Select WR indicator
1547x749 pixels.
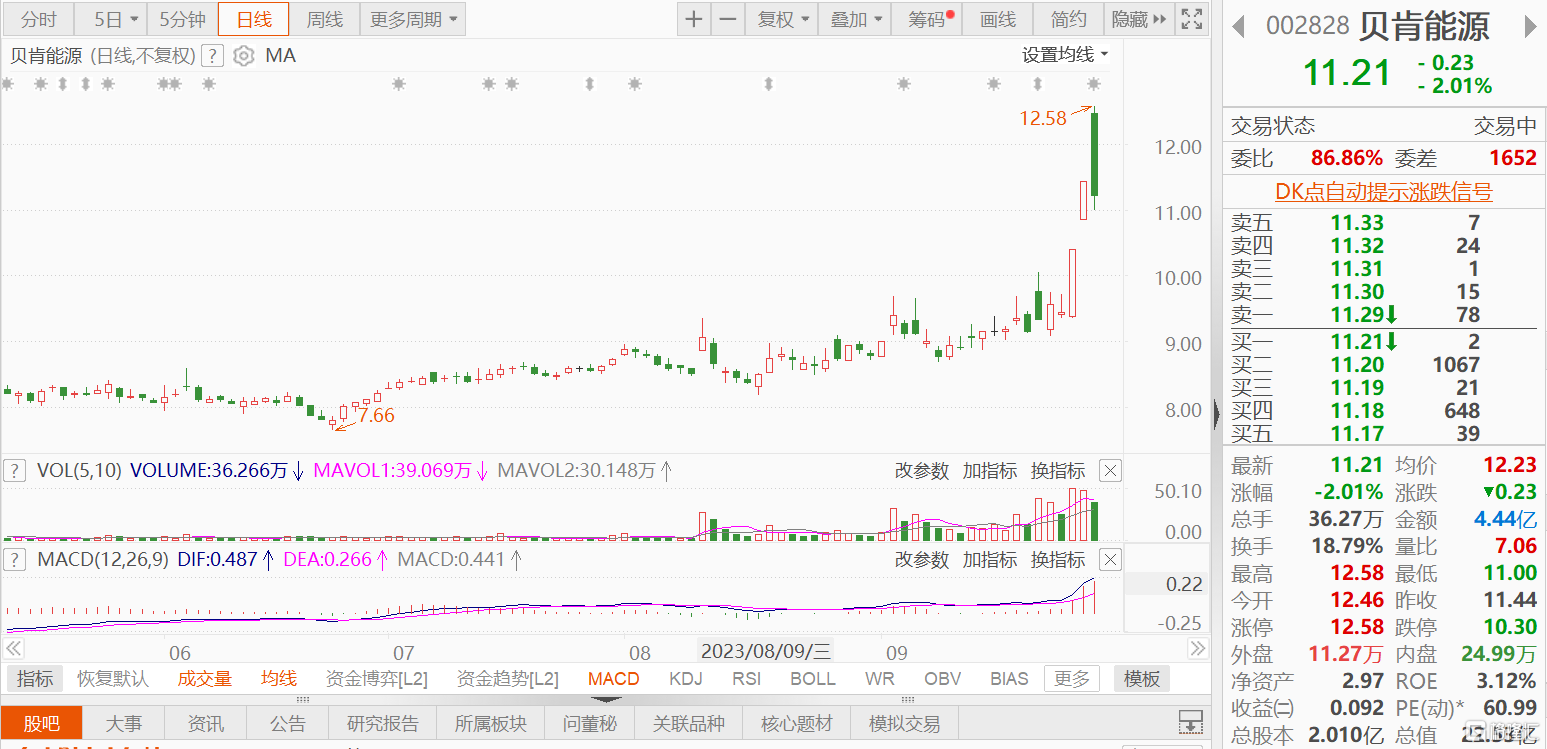click(x=880, y=679)
